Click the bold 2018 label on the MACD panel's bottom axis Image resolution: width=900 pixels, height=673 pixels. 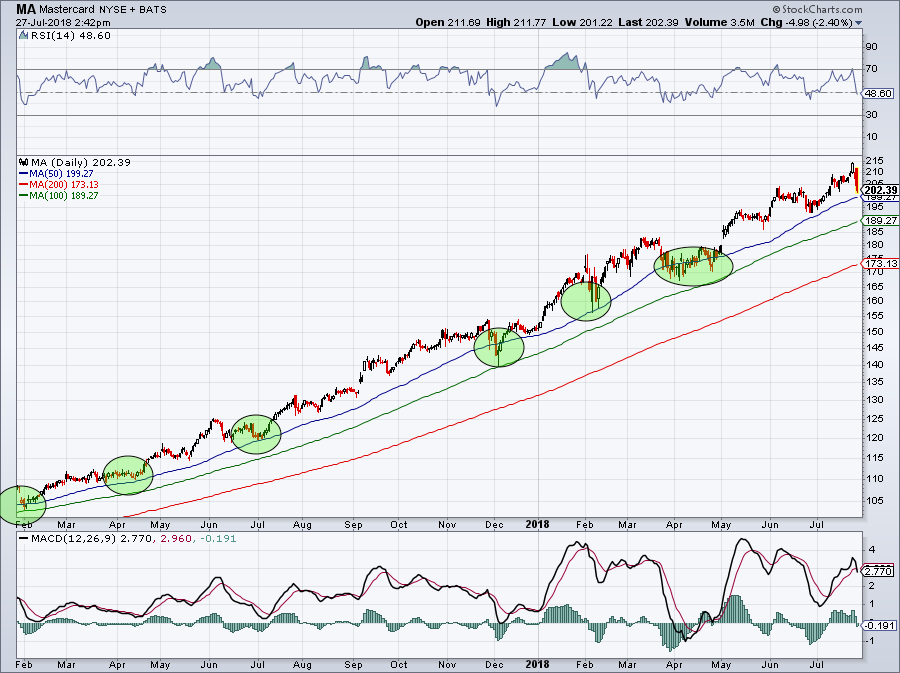[x=538, y=665]
